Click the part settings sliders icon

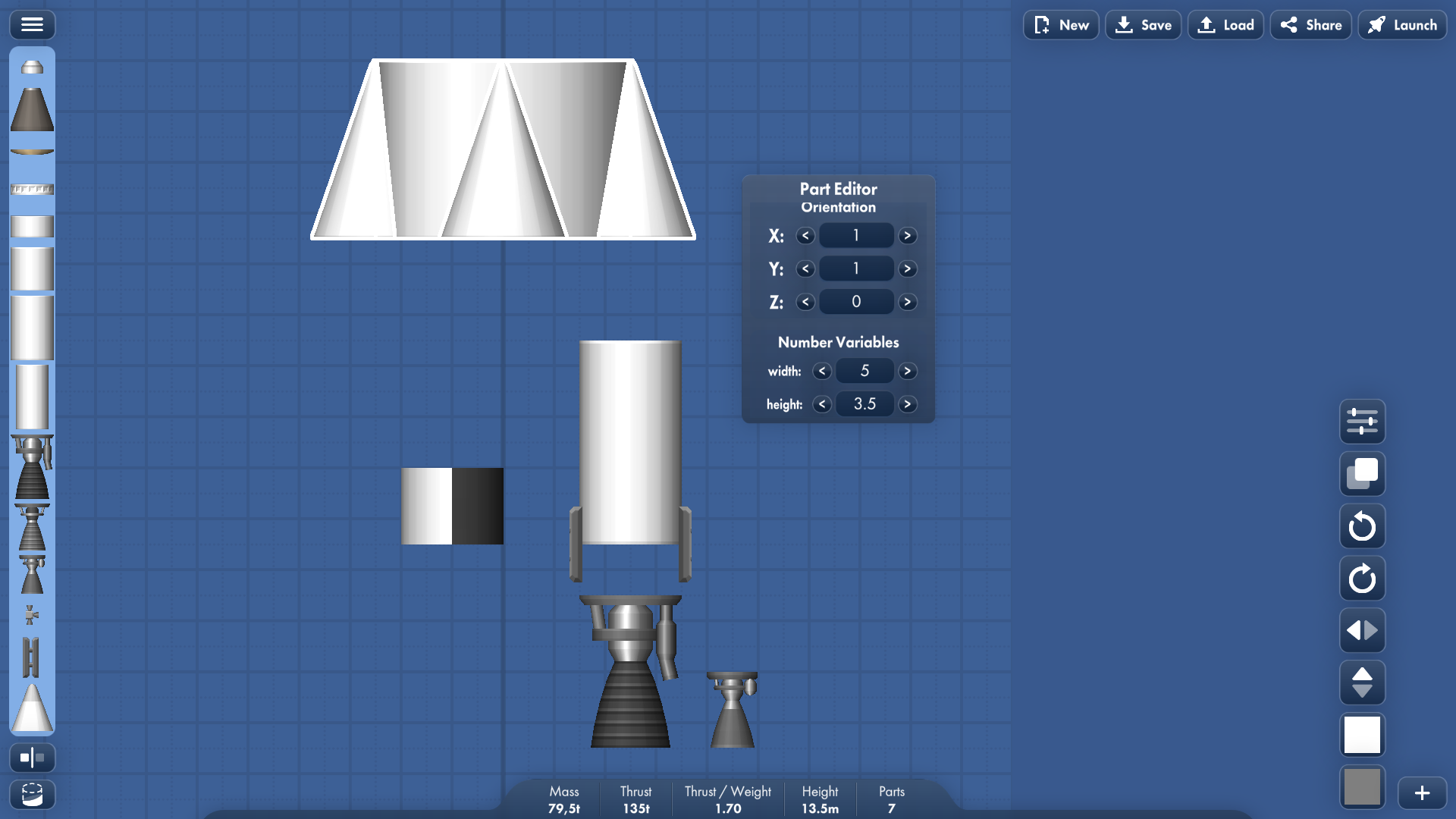coord(1362,422)
